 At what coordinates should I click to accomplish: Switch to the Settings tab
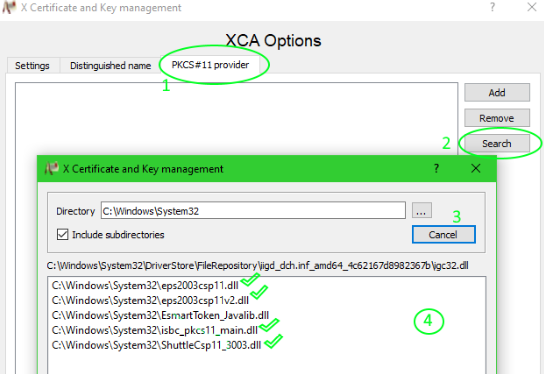[32, 66]
